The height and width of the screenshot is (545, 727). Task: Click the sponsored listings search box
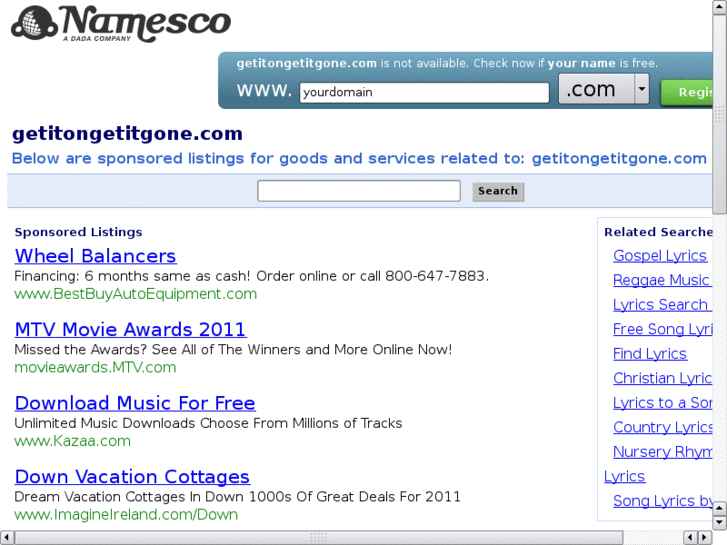pyautogui.click(x=359, y=191)
